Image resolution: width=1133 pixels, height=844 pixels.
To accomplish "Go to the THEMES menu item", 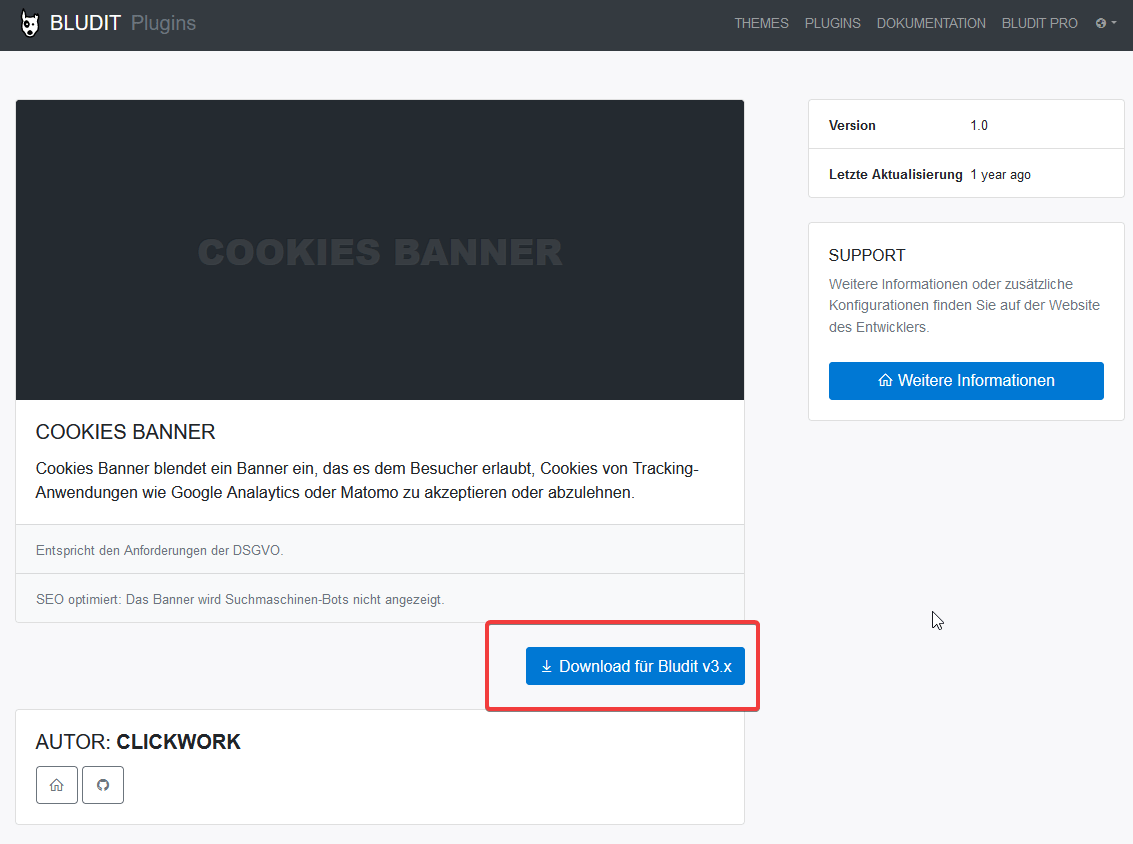I will 761,23.
